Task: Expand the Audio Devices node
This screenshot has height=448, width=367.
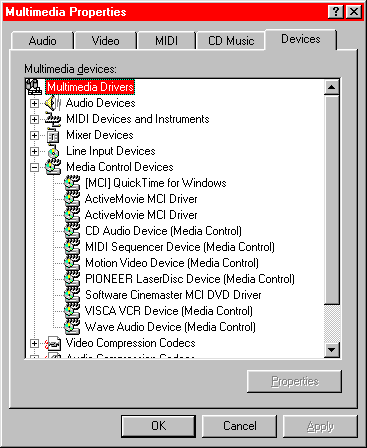Action: click(x=34, y=103)
